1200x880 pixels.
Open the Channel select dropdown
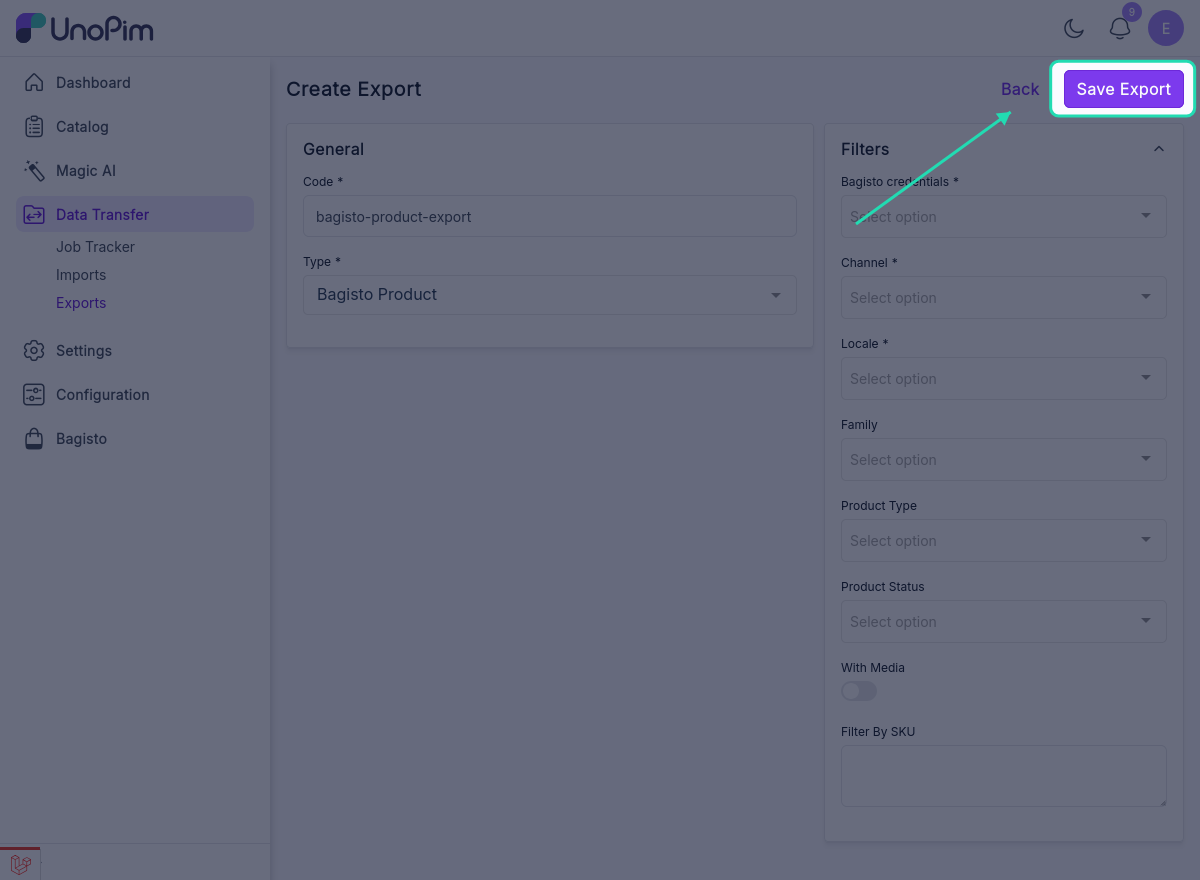tap(1004, 297)
